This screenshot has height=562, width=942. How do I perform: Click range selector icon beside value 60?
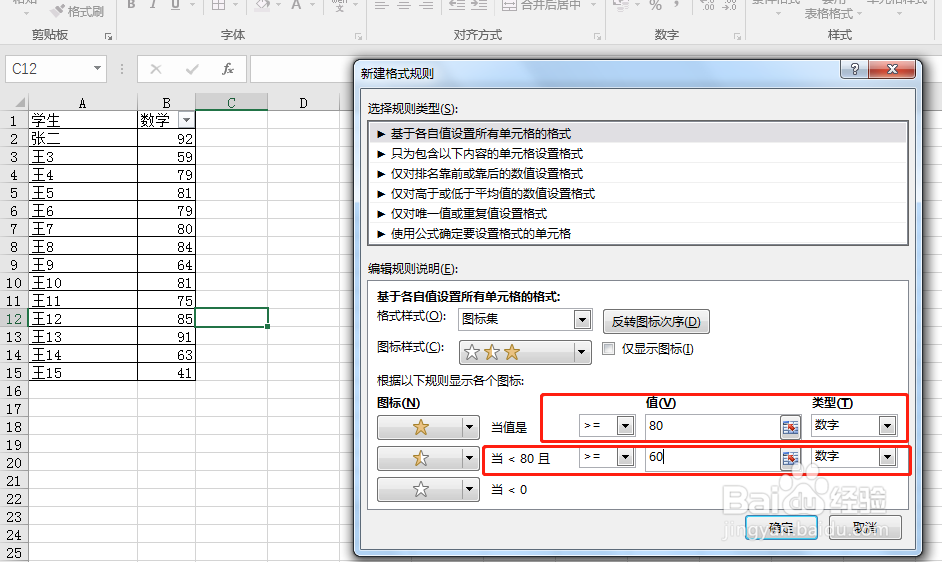click(790, 458)
